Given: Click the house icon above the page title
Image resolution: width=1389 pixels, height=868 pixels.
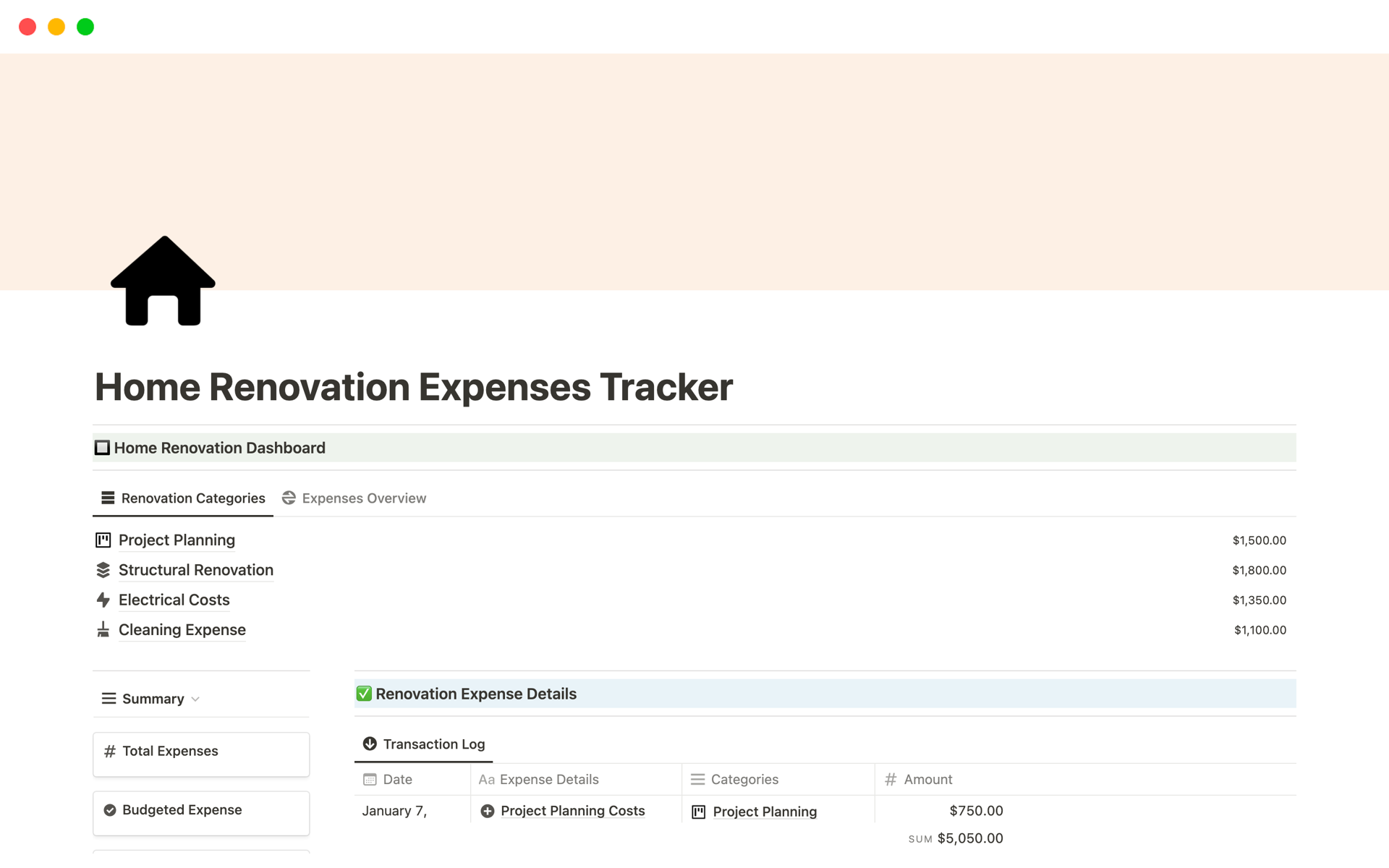Looking at the screenshot, I should pyautogui.click(x=162, y=282).
